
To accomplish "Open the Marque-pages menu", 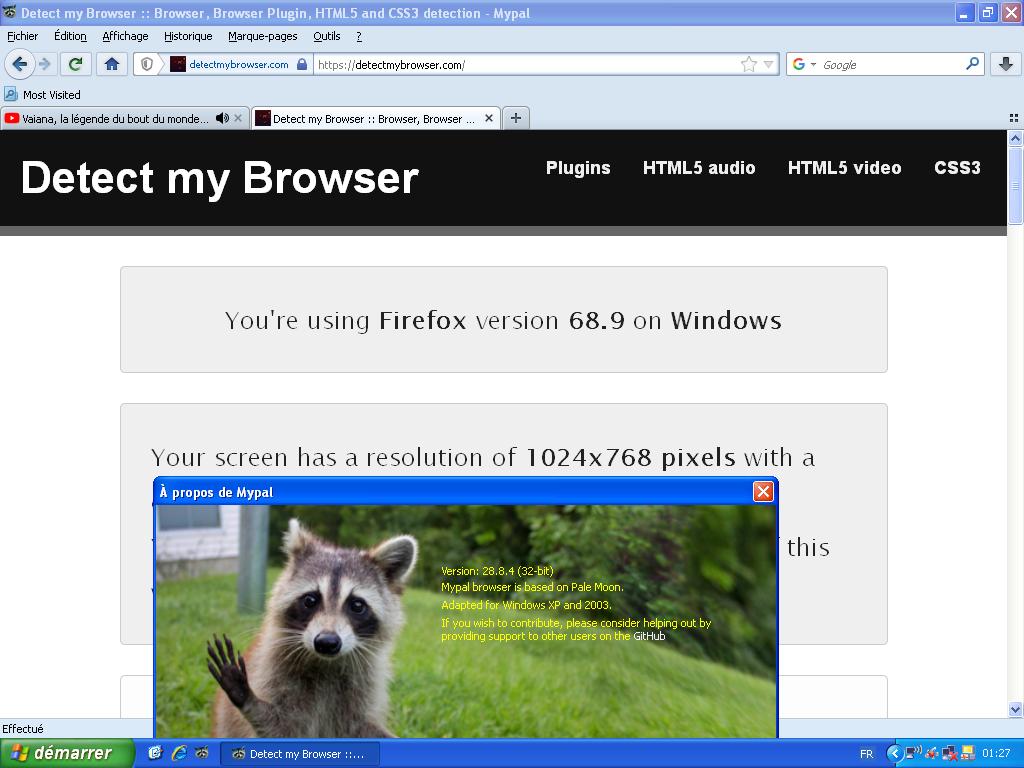I will 263,36.
